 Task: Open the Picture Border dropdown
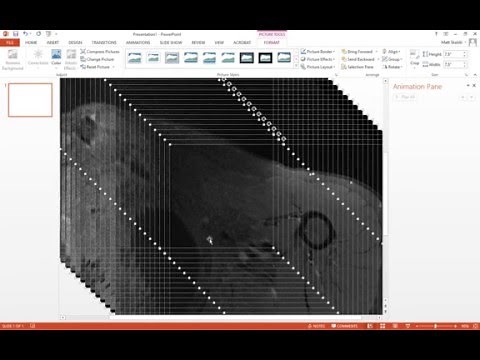tap(318, 52)
